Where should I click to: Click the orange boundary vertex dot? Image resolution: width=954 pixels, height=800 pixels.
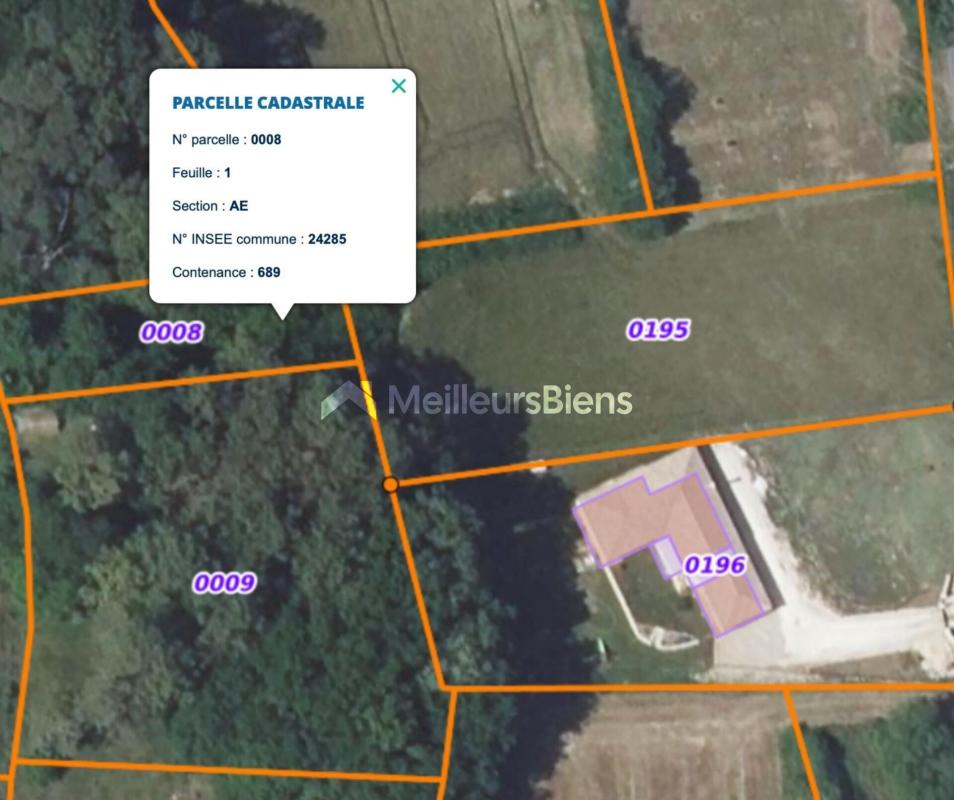coord(391,485)
